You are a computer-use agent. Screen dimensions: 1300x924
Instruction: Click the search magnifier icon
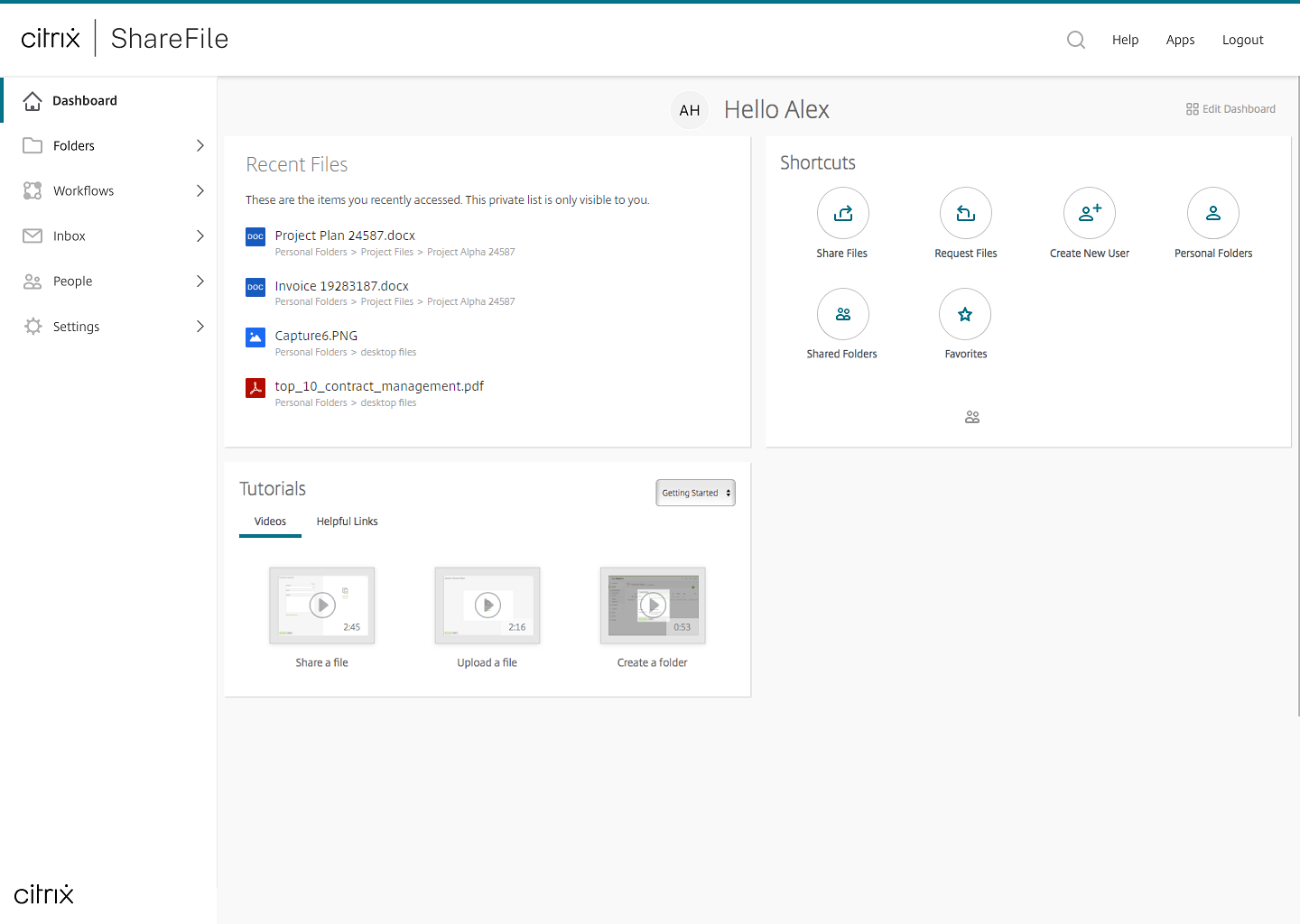click(x=1075, y=40)
